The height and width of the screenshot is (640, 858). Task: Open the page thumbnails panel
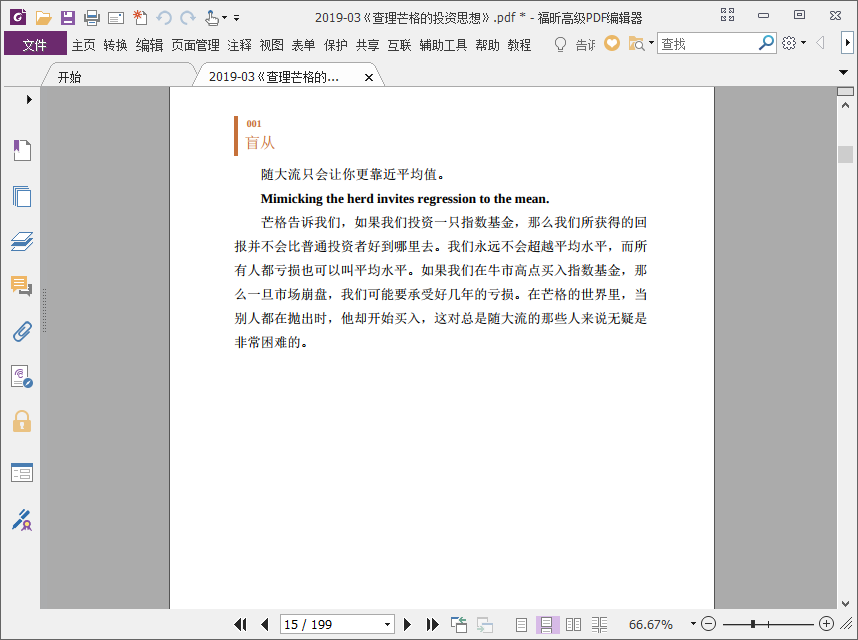(22, 196)
